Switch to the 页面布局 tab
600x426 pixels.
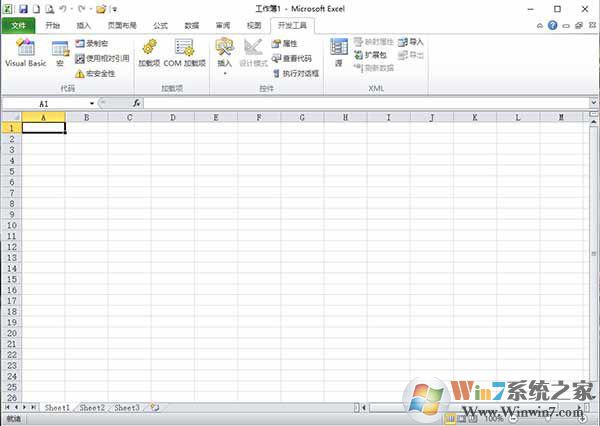click(x=122, y=26)
